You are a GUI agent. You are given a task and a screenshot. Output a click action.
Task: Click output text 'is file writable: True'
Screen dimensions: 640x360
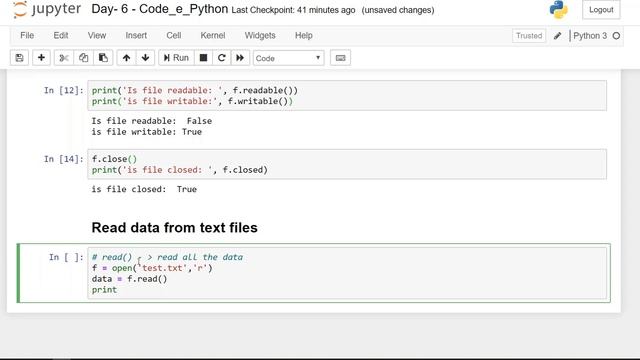tap(147, 132)
